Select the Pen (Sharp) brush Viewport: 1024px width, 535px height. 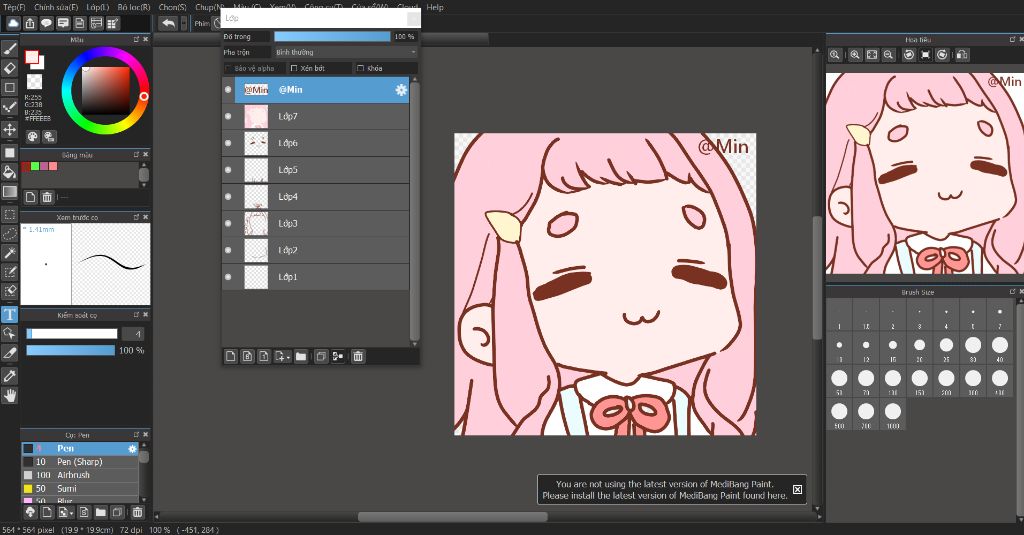coord(80,462)
